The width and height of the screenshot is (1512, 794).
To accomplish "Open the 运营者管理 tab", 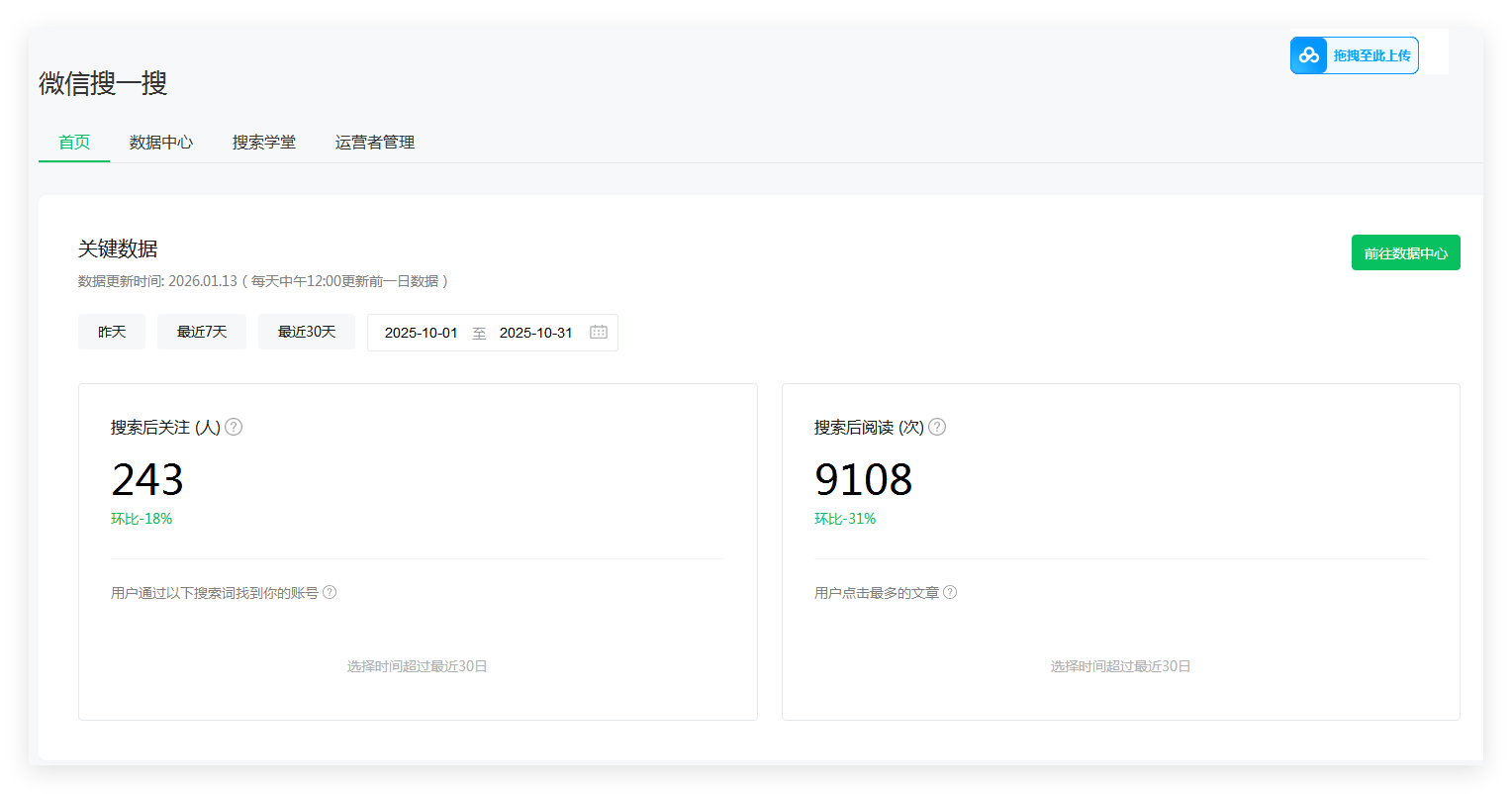I will click(x=375, y=142).
